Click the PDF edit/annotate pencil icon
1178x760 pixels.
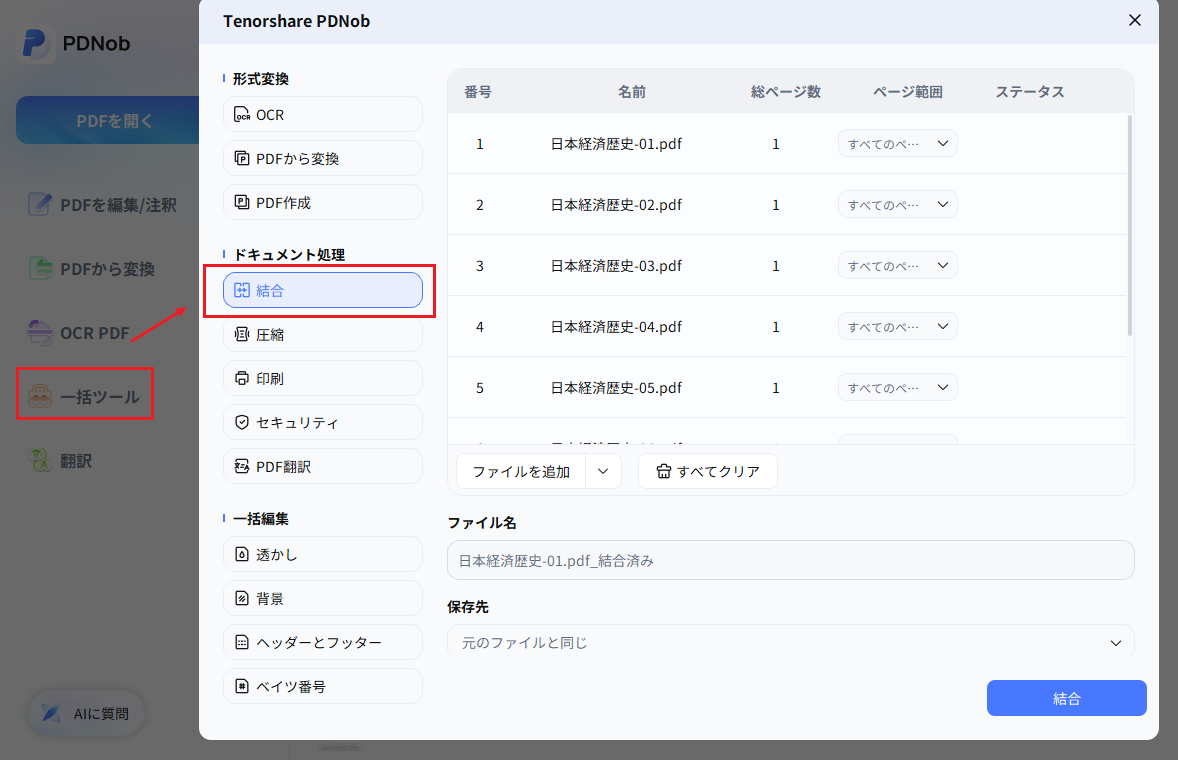click(x=40, y=204)
